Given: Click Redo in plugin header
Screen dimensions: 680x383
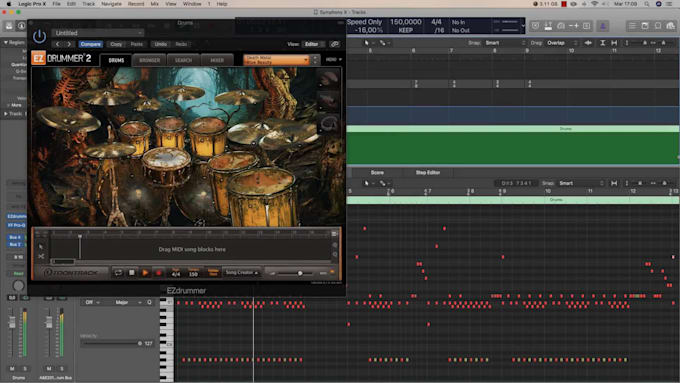Looking at the screenshot, I should (181, 44).
